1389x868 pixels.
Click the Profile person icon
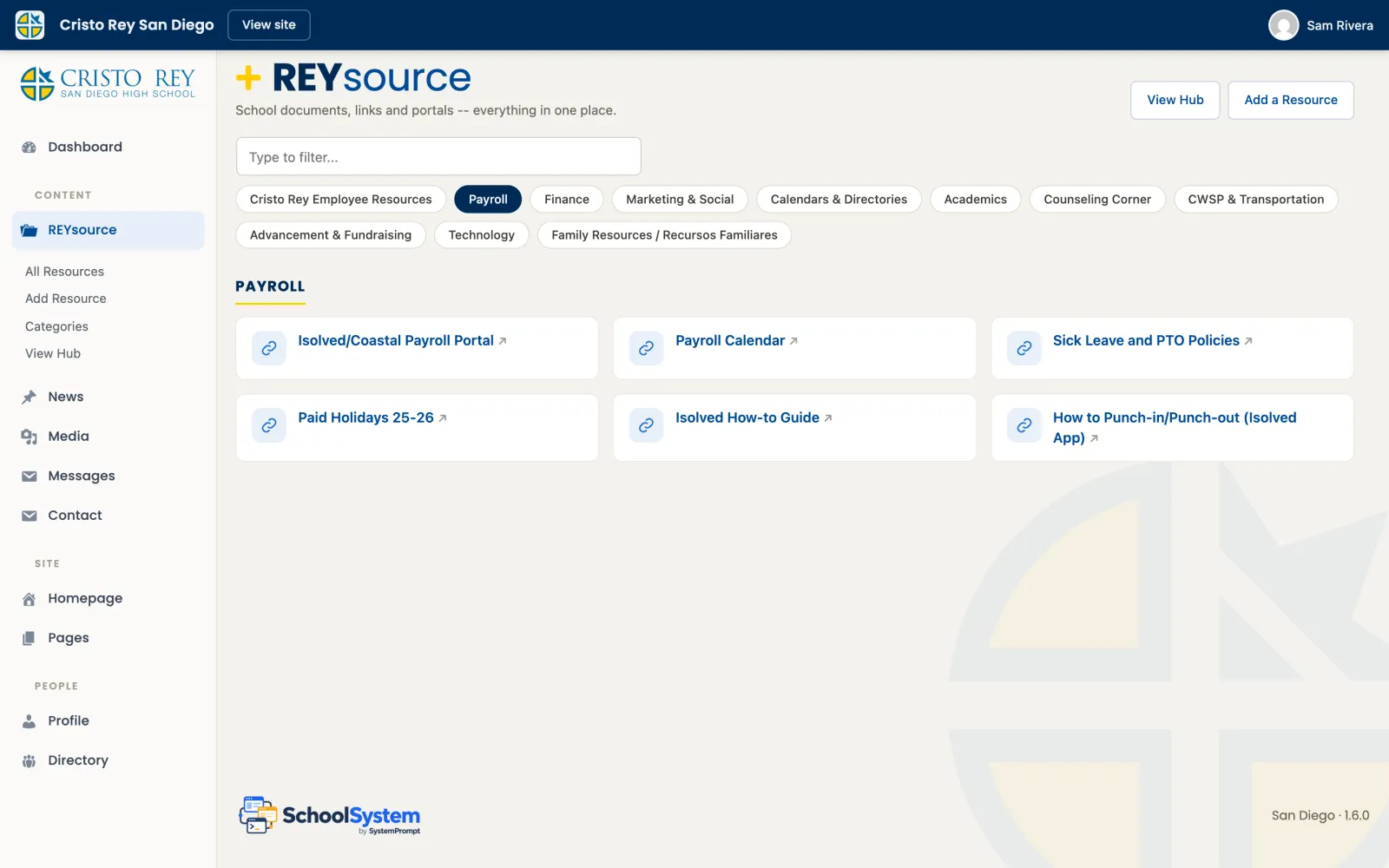tap(30, 721)
